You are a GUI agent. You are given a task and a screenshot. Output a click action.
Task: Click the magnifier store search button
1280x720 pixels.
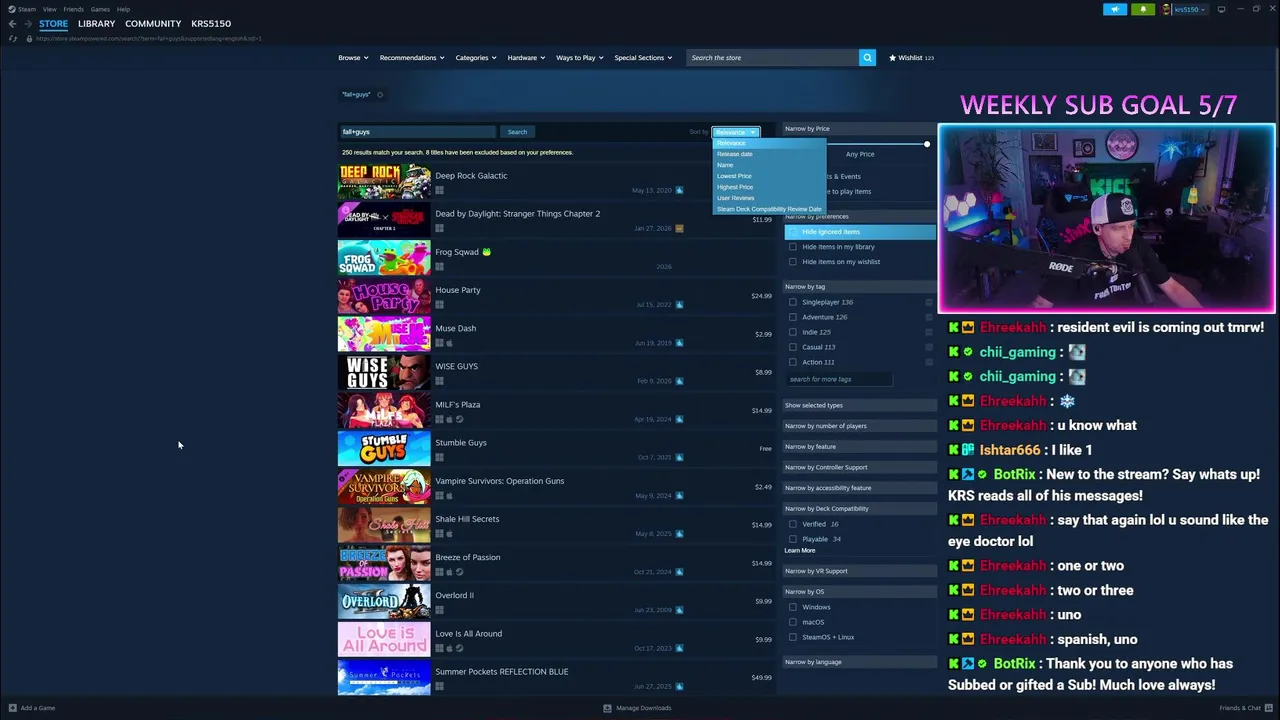click(x=867, y=57)
